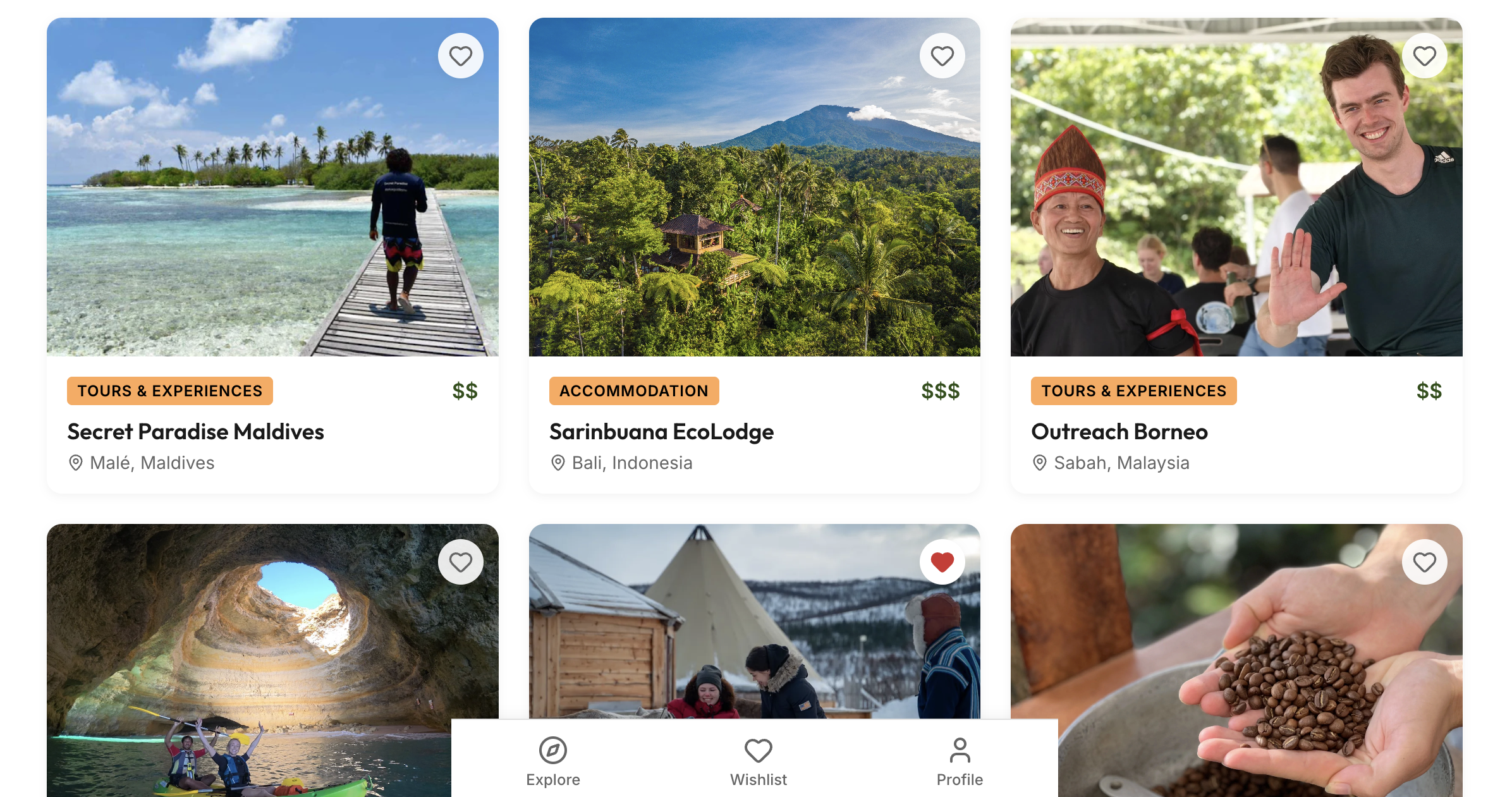This screenshot has width=1512, height=797.
Task: Favorite Secret Paradise Maldives with heart button
Action: (x=460, y=56)
